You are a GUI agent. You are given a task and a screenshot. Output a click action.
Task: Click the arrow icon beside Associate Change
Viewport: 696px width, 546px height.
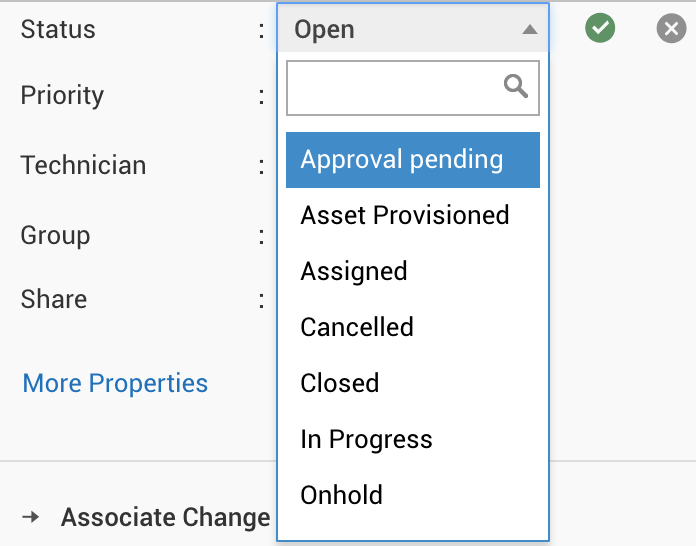coord(32,517)
